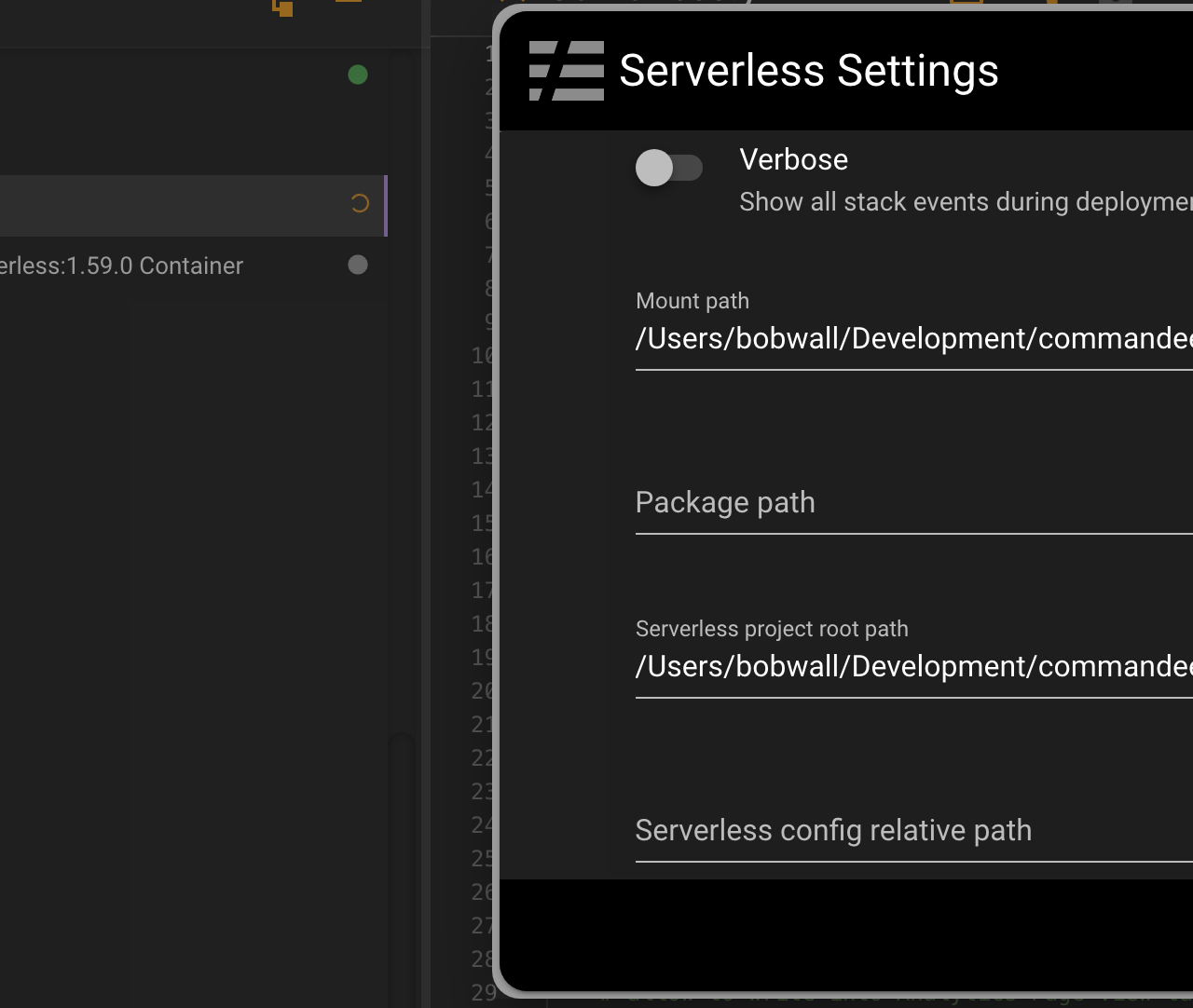Click the 'Show all stack events' description

(966, 202)
